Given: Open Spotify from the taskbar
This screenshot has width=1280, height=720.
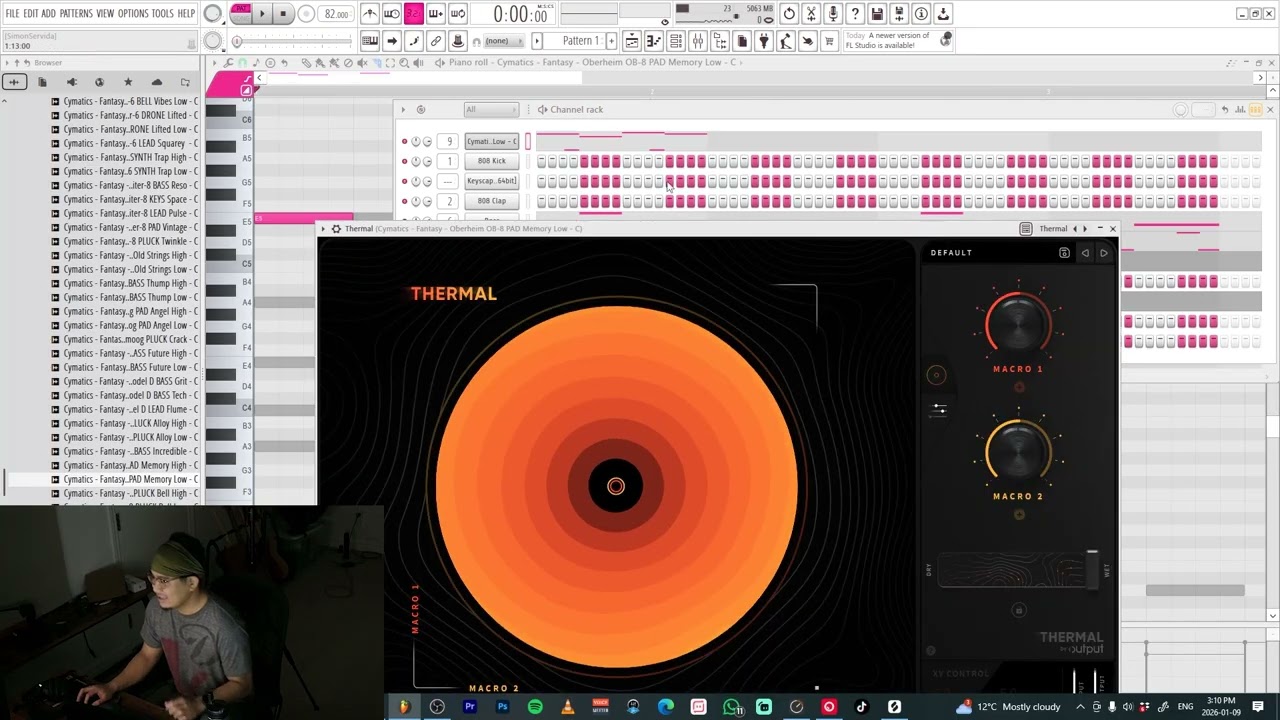Looking at the screenshot, I should point(535,707).
